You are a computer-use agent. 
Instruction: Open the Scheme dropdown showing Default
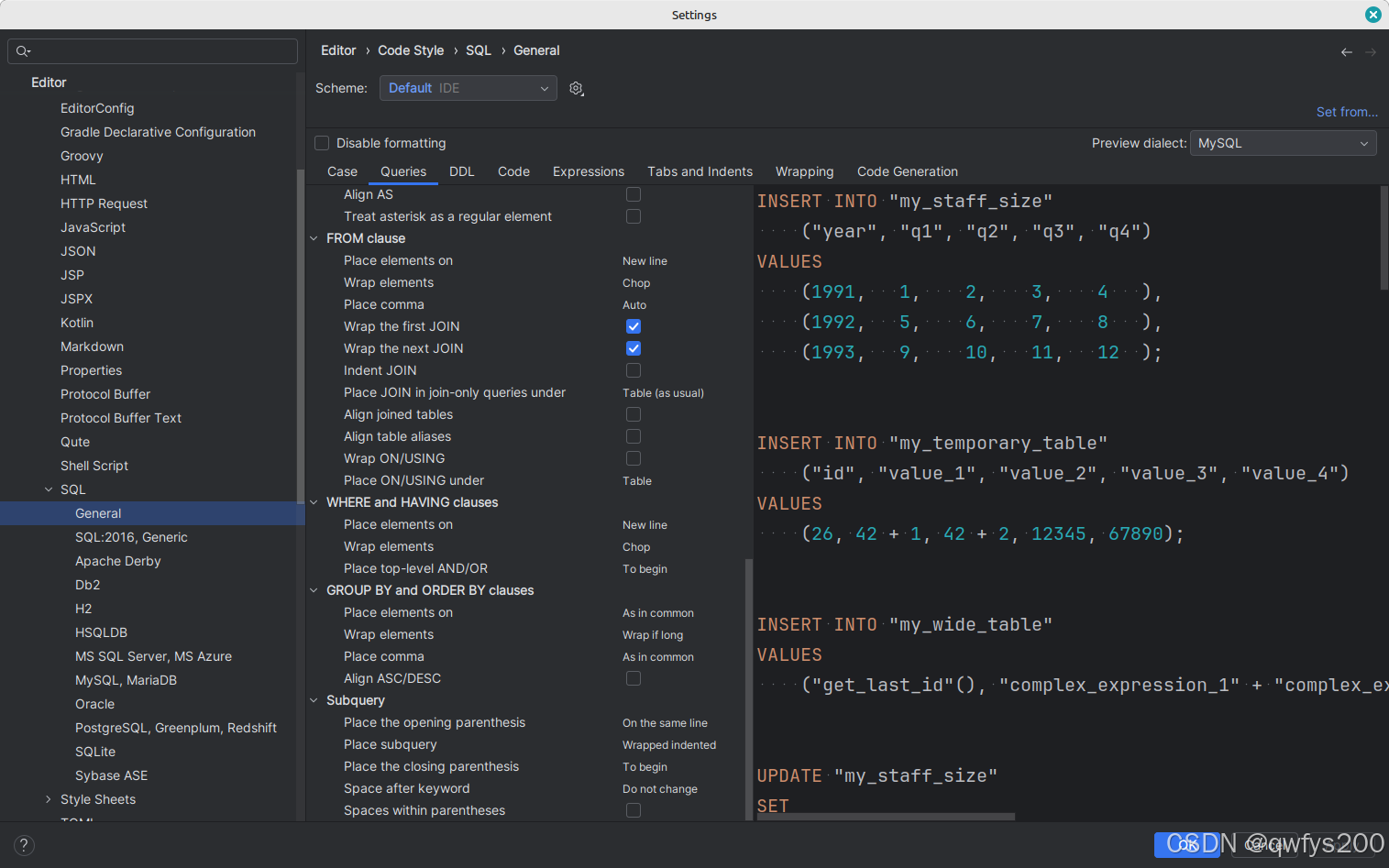point(468,88)
